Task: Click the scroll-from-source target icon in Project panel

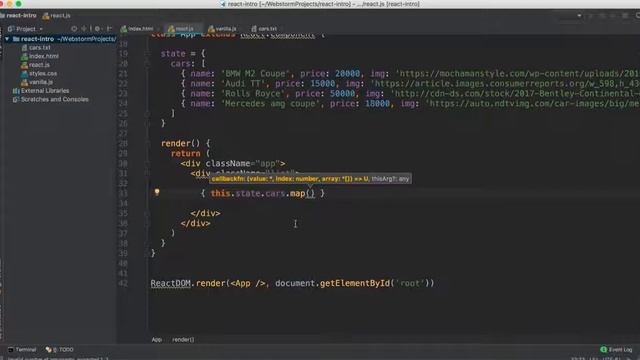Action: (74, 29)
